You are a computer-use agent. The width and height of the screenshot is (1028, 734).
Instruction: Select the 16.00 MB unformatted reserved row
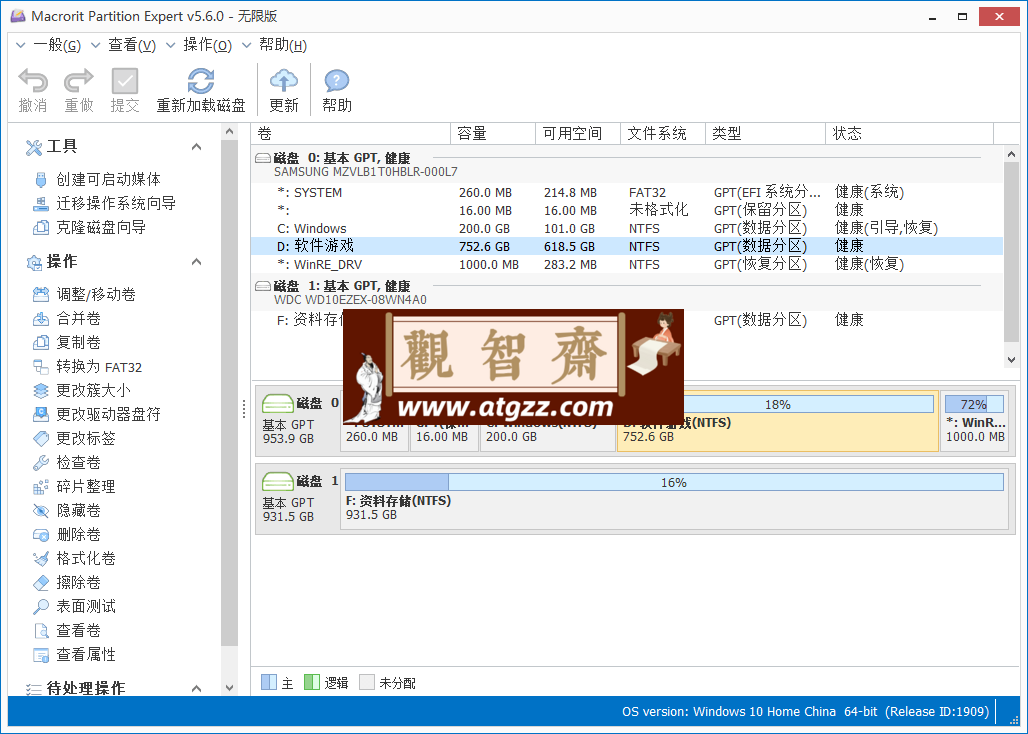pyautogui.click(x=627, y=210)
